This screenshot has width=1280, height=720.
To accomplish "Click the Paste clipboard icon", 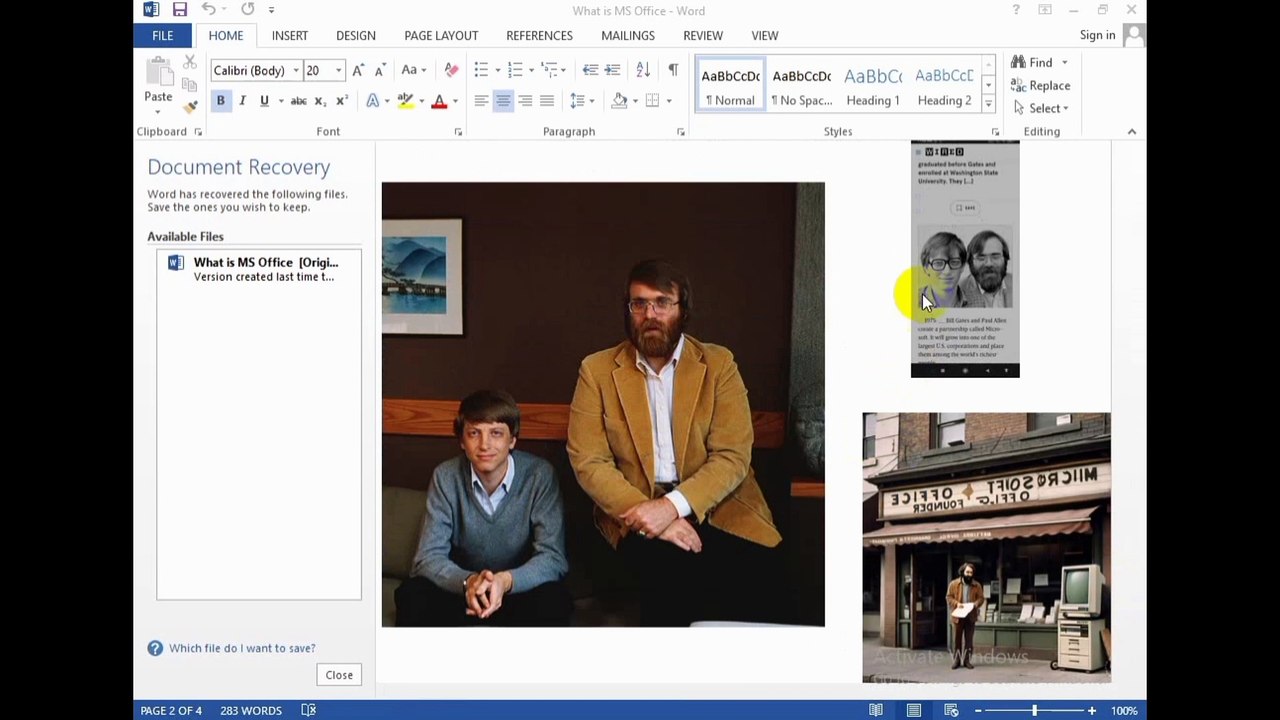I will click(x=158, y=73).
